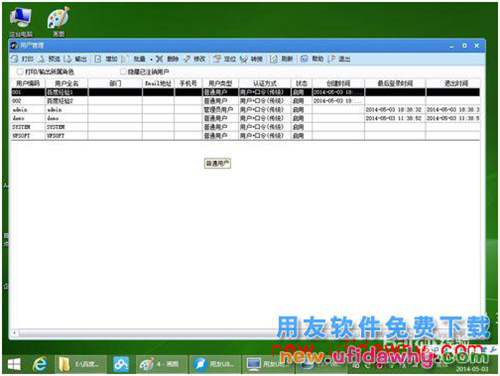Click the 用户类型 column header
Image resolution: width=500 pixels, height=376 pixels.
220,83
